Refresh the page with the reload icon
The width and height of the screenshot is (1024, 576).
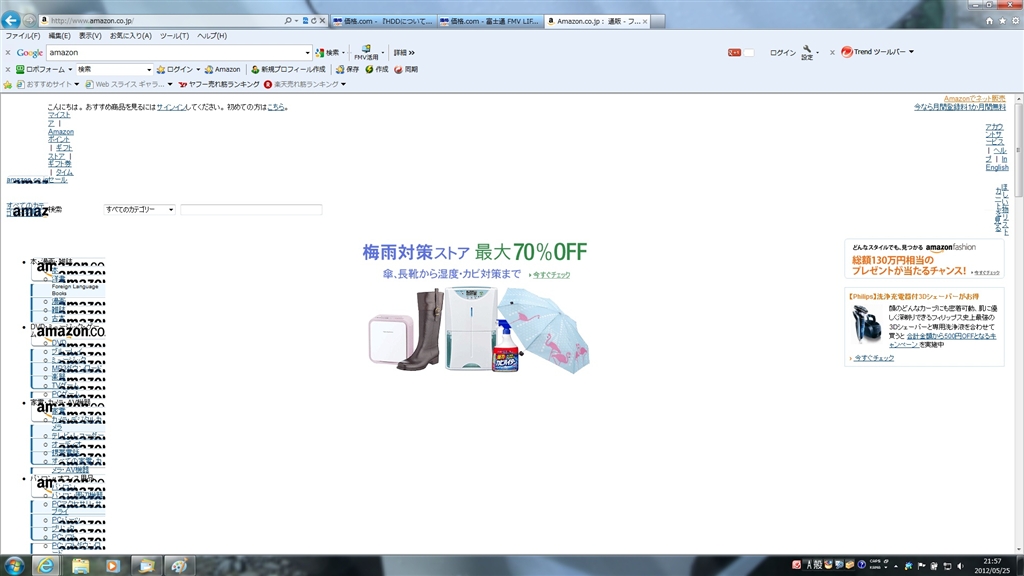tap(313, 20)
